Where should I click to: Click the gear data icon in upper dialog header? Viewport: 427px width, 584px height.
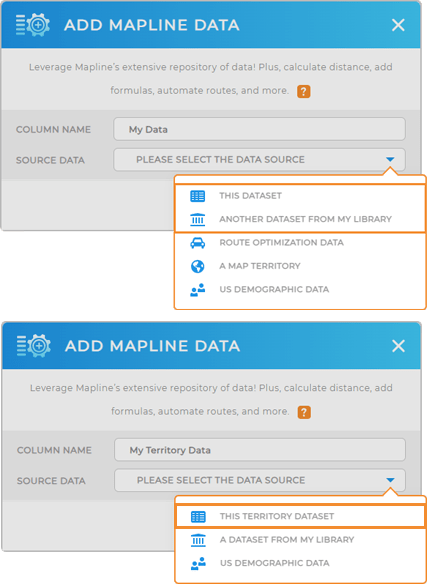pos(33,25)
